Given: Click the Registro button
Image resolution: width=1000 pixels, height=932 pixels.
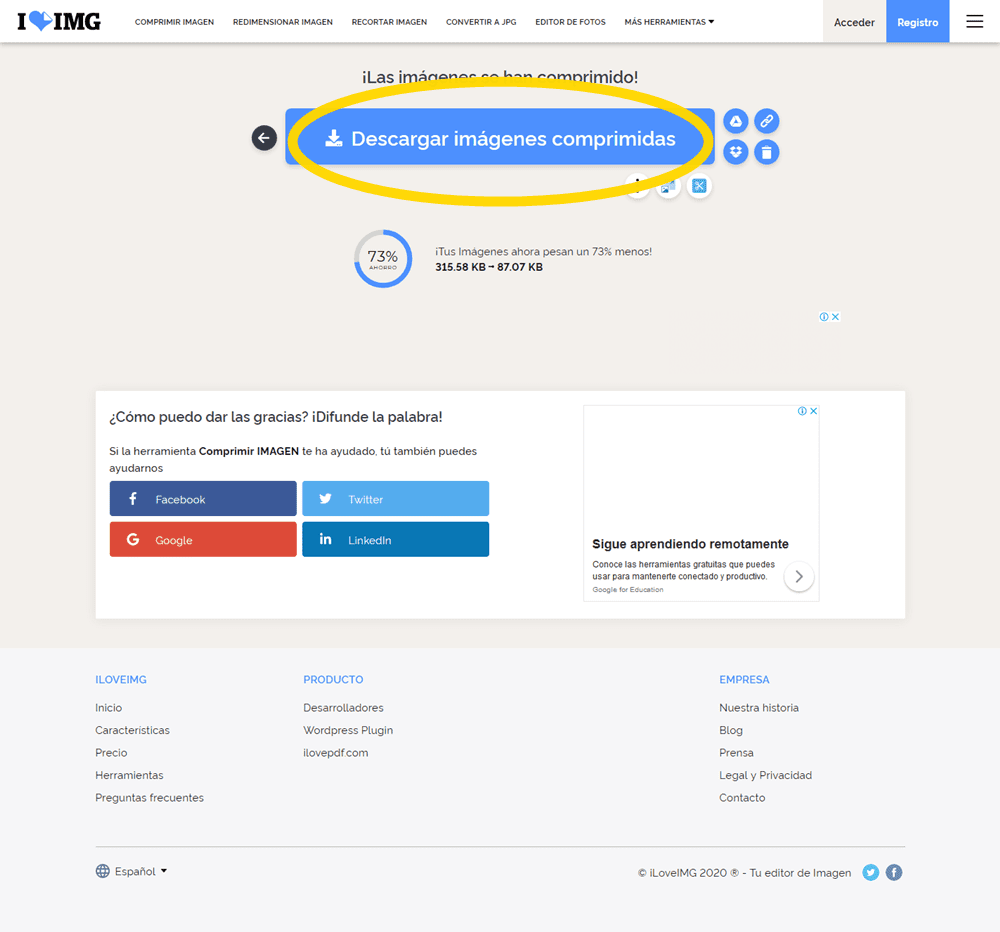Looking at the screenshot, I should pos(917,22).
